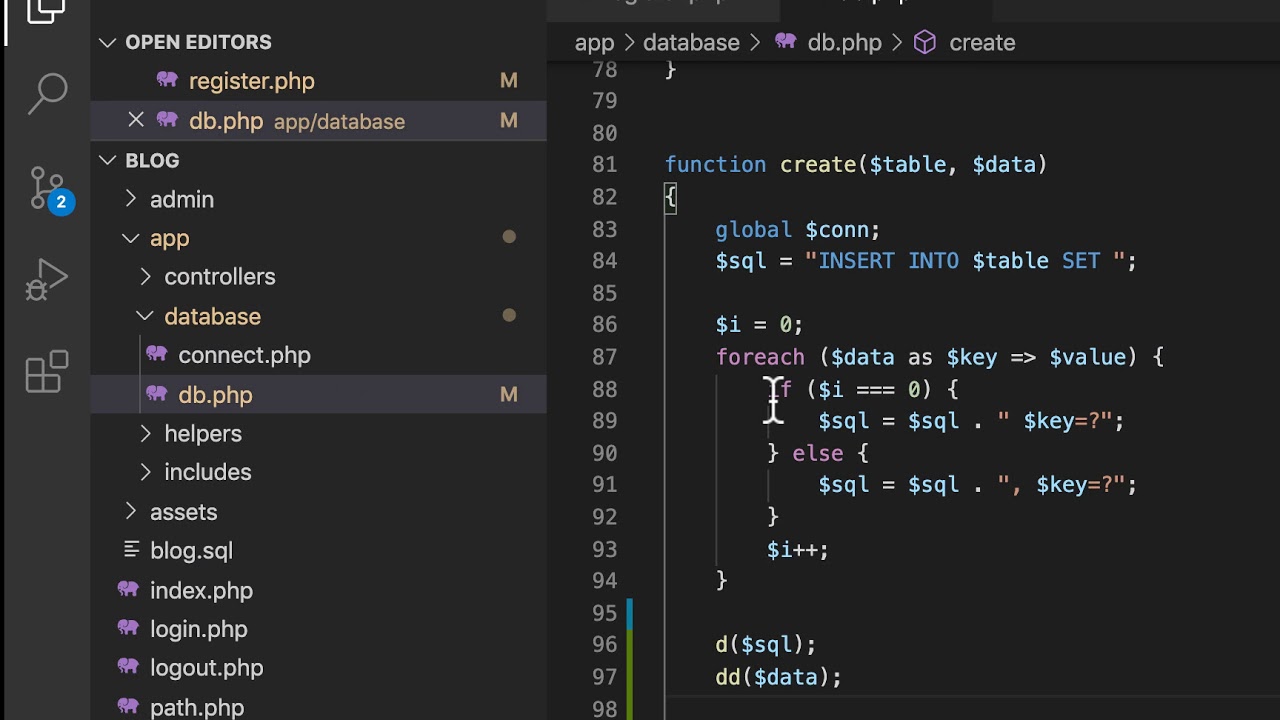The width and height of the screenshot is (1280, 720).
Task: Open connect.php in the file tree
Action: (x=244, y=355)
